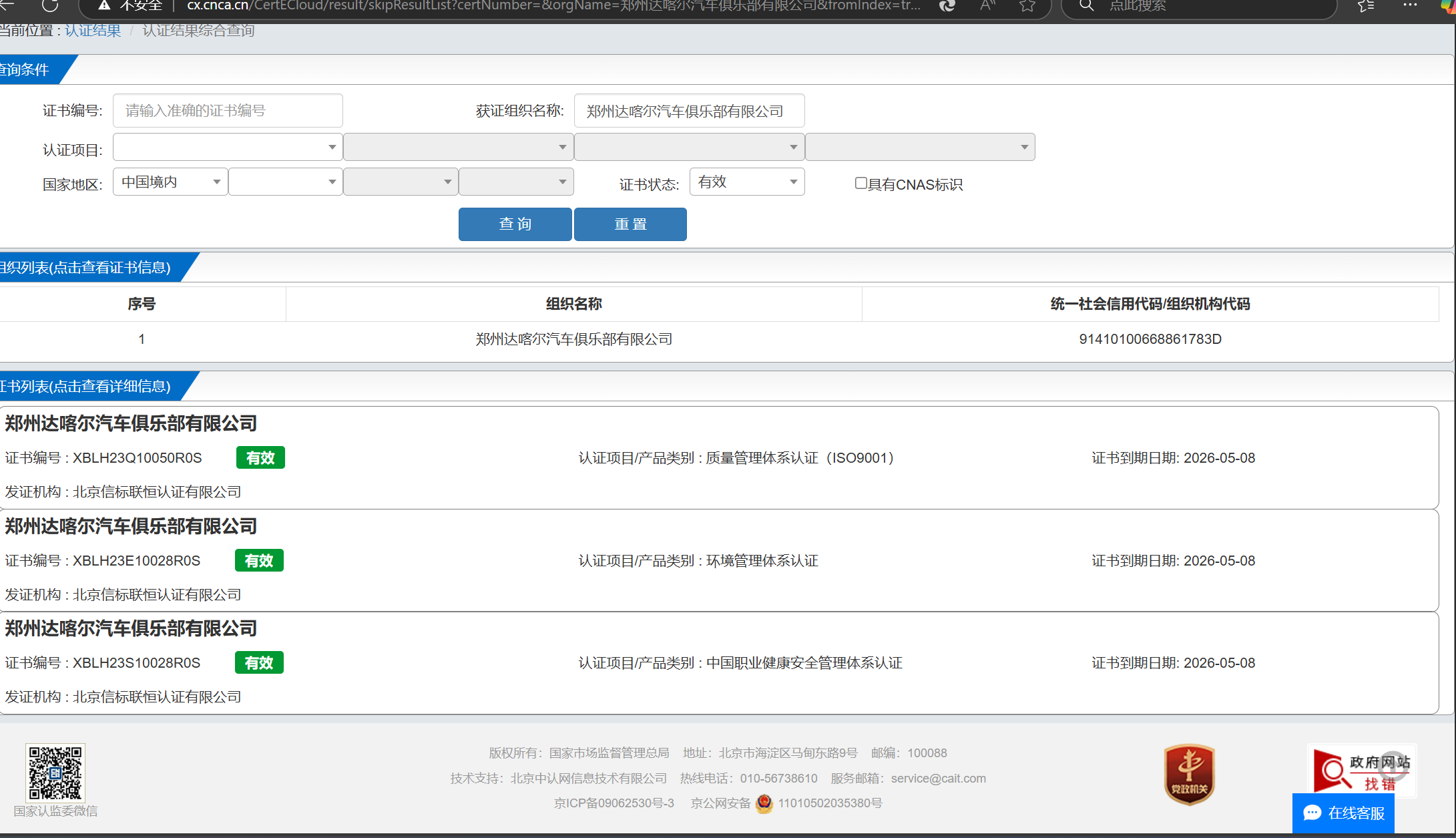Open browser settings three-dots menu

click(1409, 5)
